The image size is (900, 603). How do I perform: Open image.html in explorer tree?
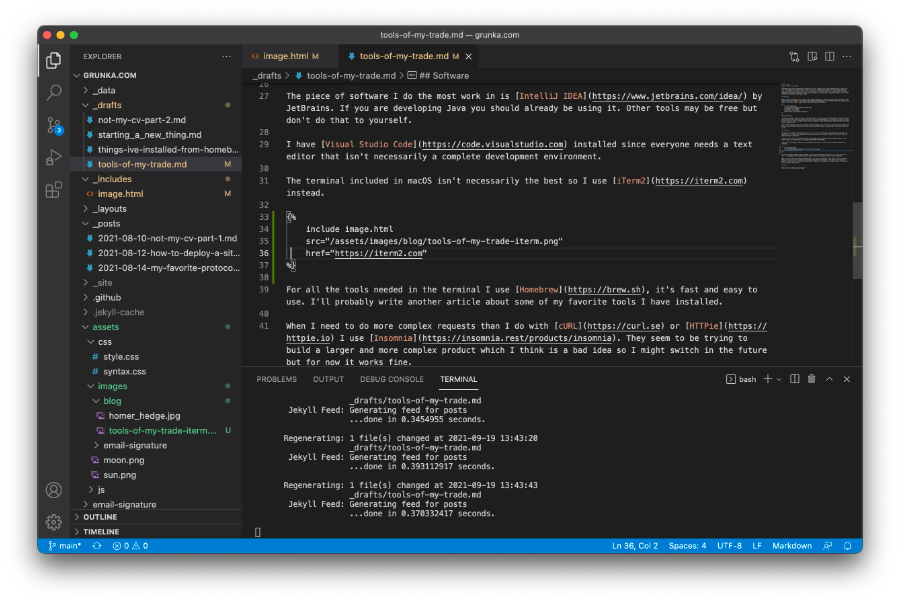(156, 194)
